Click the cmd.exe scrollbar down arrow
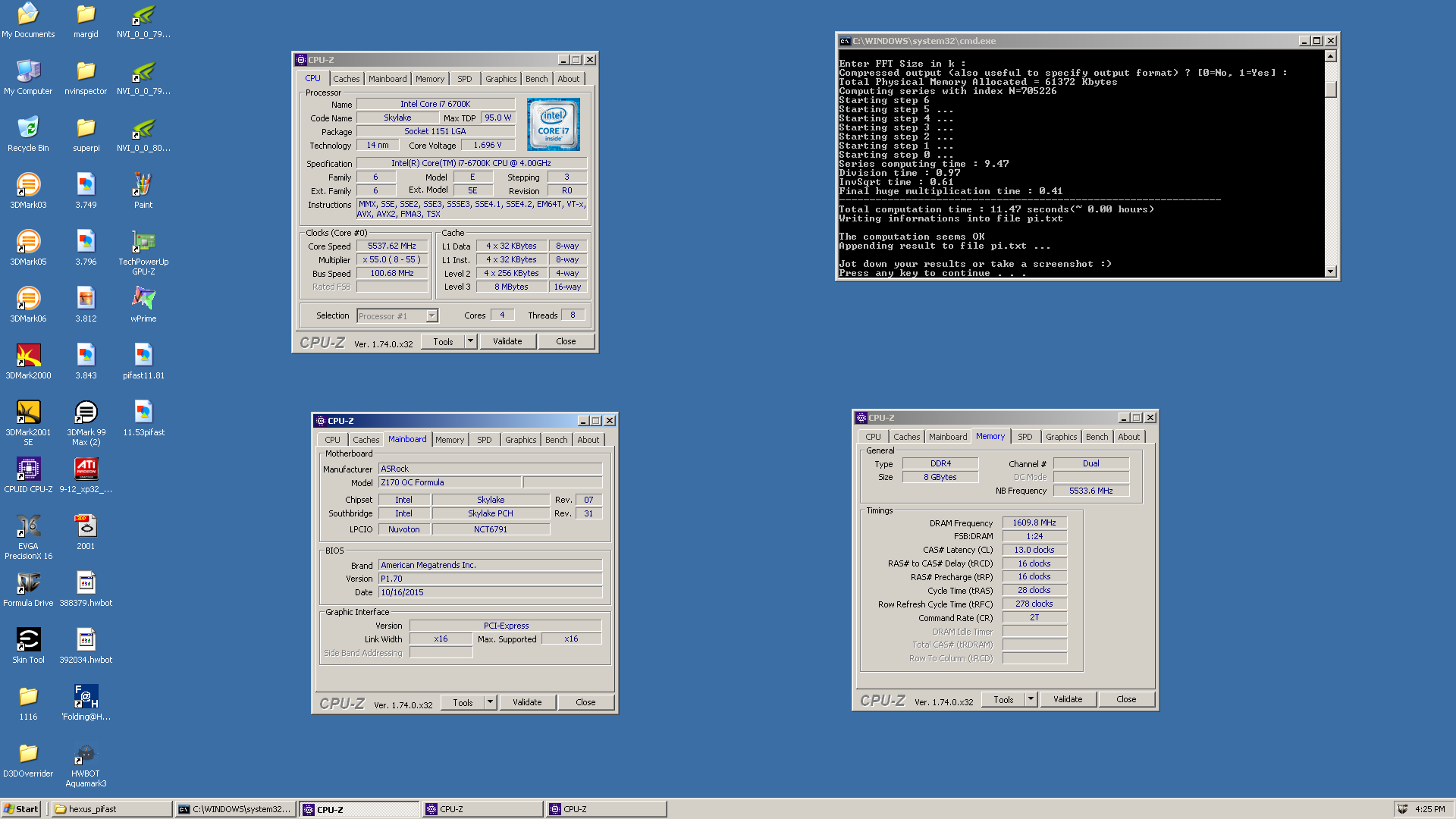This screenshot has width=1456, height=819. coord(1330,271)
